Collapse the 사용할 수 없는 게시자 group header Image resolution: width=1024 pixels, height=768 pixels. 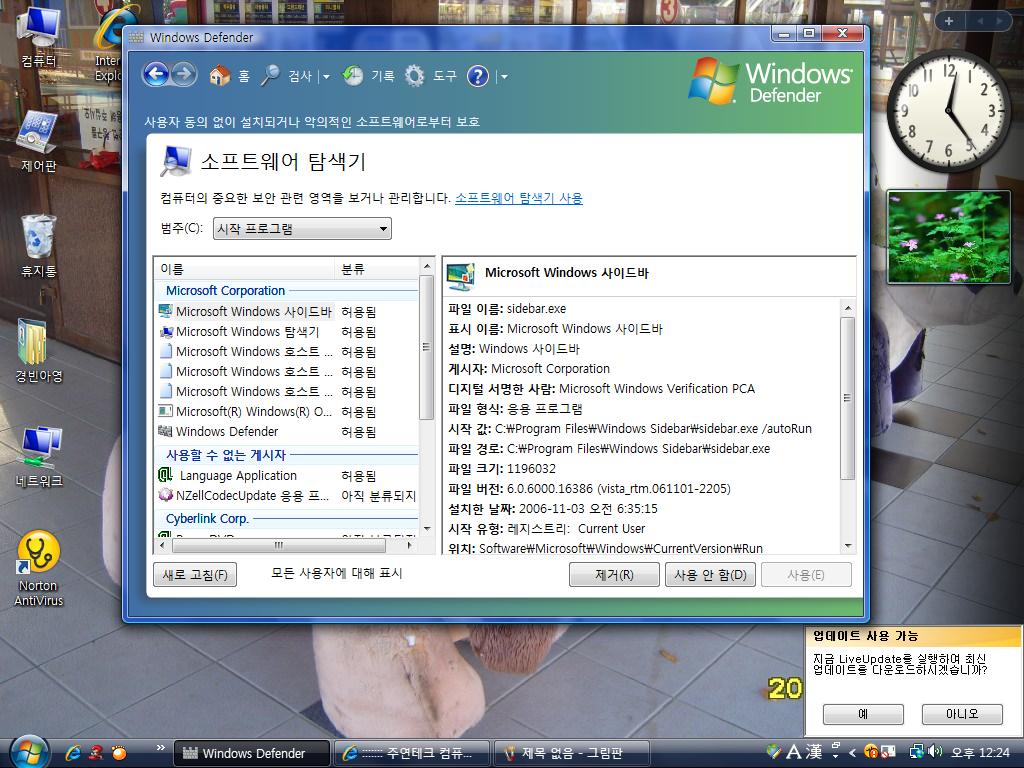point(225,455)
